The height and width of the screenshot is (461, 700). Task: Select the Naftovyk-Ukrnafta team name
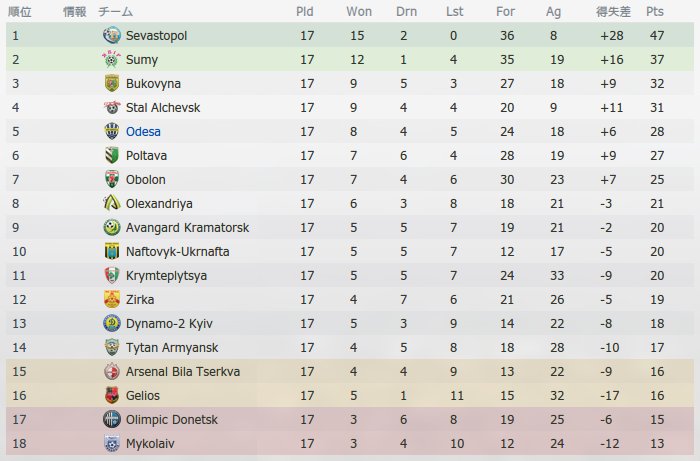(178, 252)
